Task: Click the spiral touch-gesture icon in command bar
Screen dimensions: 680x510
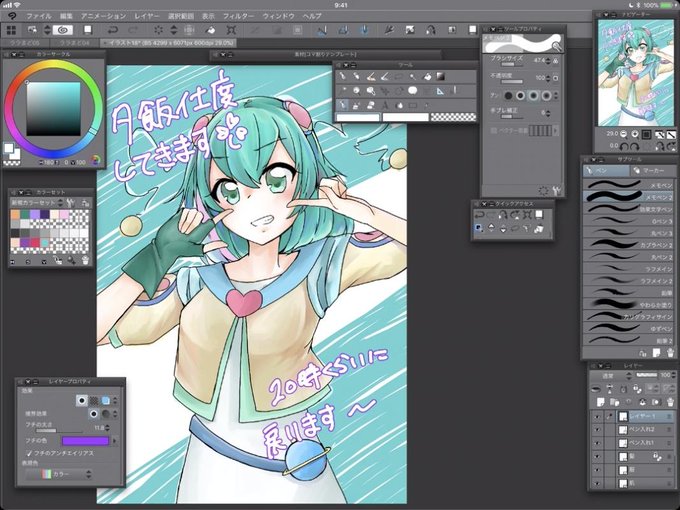Action: pos(63,30)
